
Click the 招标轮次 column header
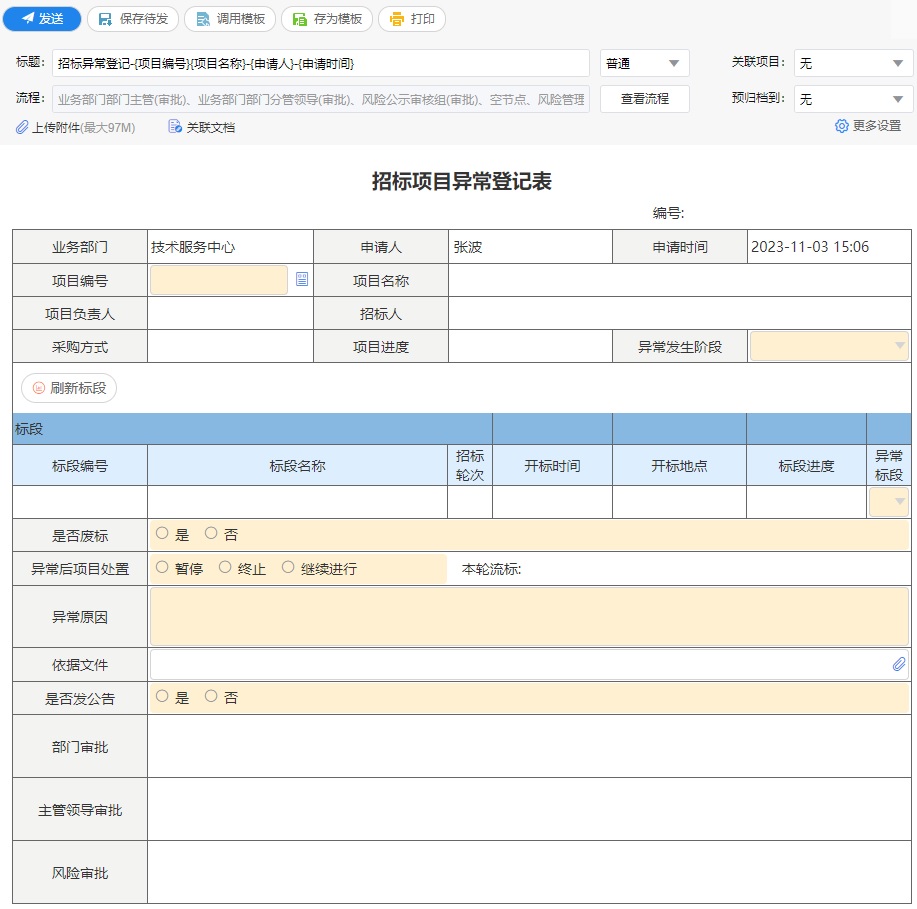(x=470, y=466)
